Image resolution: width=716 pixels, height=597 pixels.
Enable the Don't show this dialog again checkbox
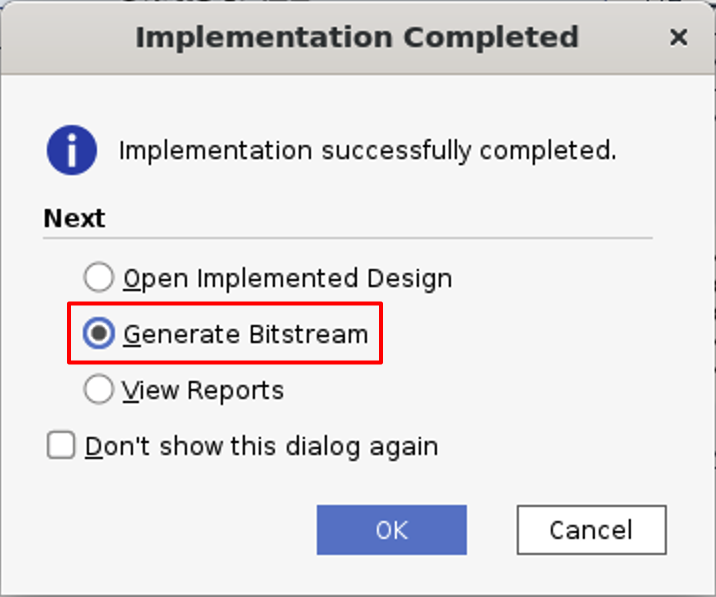tap(62, 445)
